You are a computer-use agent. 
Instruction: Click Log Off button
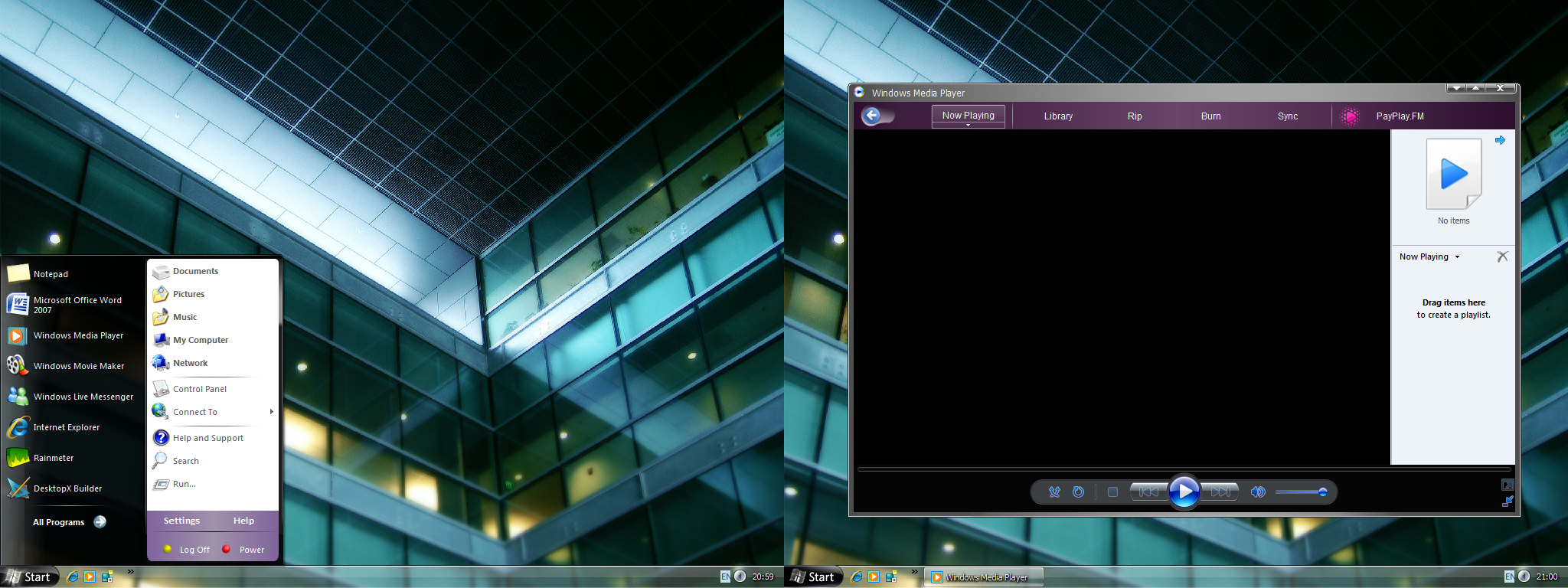point(186,550)
